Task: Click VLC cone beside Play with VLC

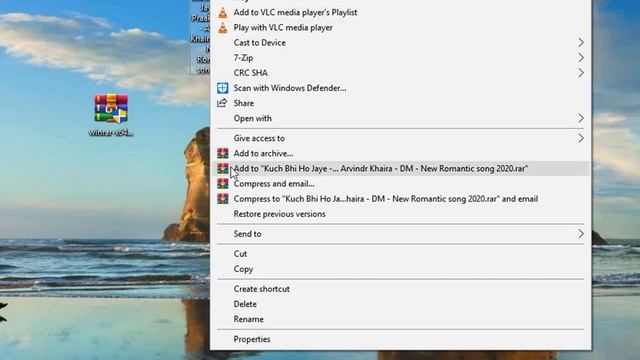Action: 222,28
